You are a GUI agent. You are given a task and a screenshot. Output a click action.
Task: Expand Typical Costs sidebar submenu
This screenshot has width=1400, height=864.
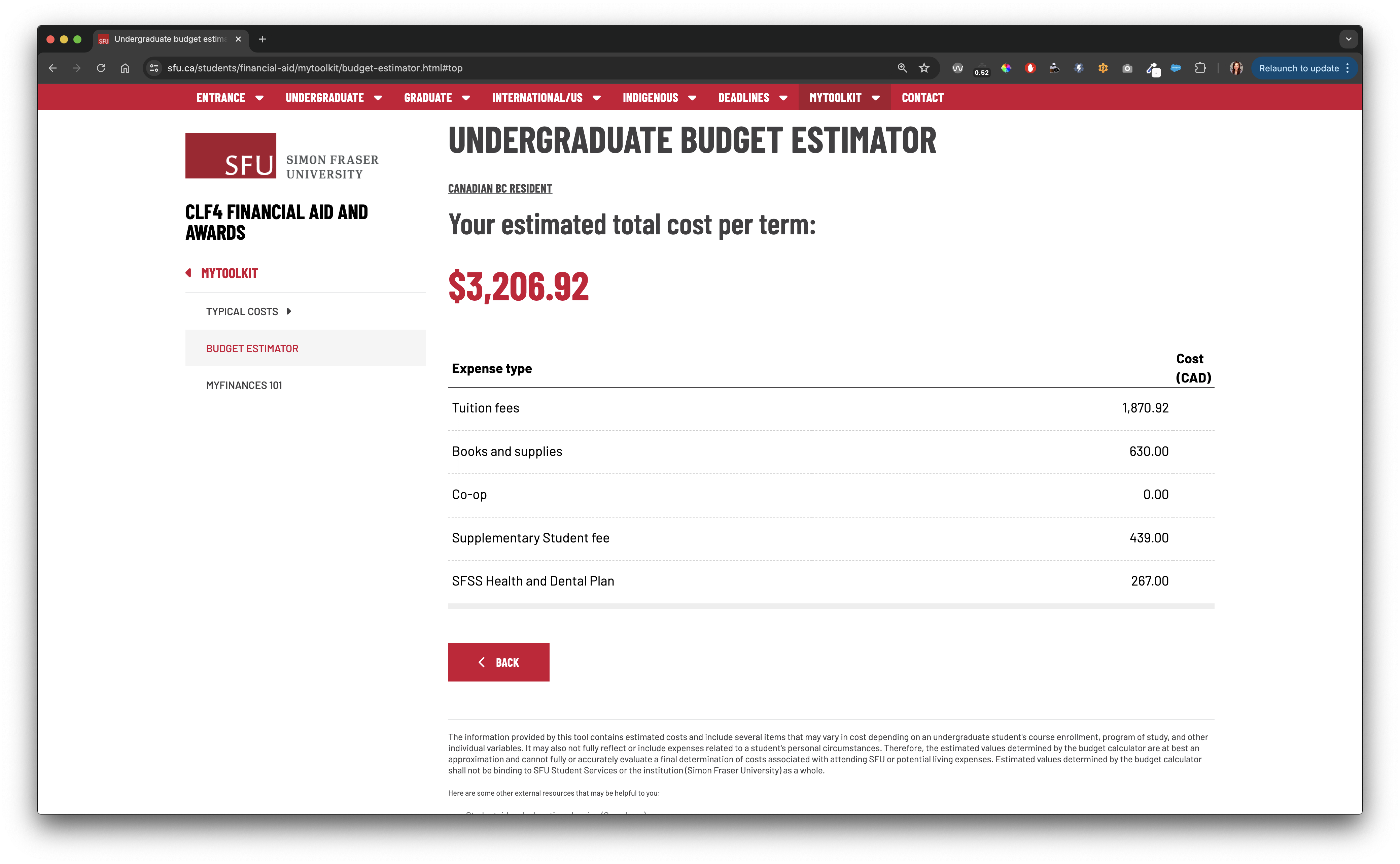(x=289, y=311)
